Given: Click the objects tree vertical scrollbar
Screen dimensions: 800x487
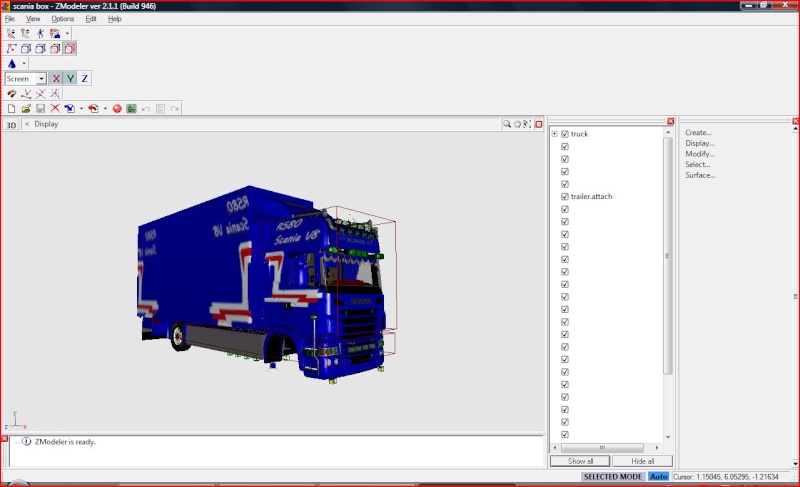Looking at the screenshot, I should coord(667,256).
